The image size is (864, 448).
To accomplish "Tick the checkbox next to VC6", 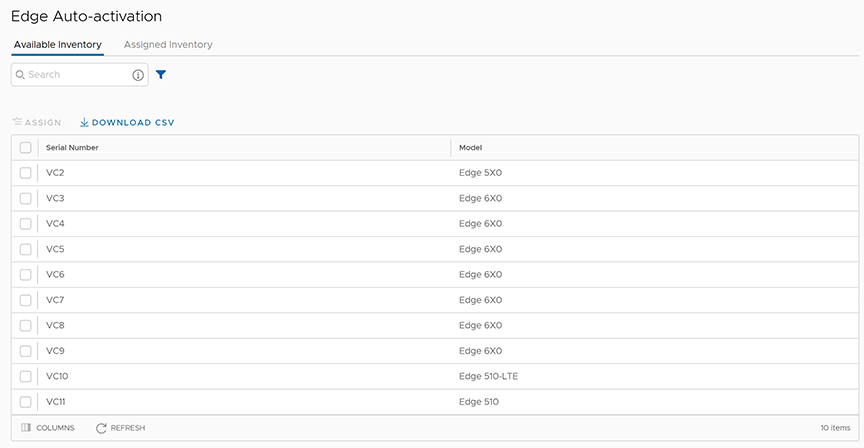I will pos(26,275).
